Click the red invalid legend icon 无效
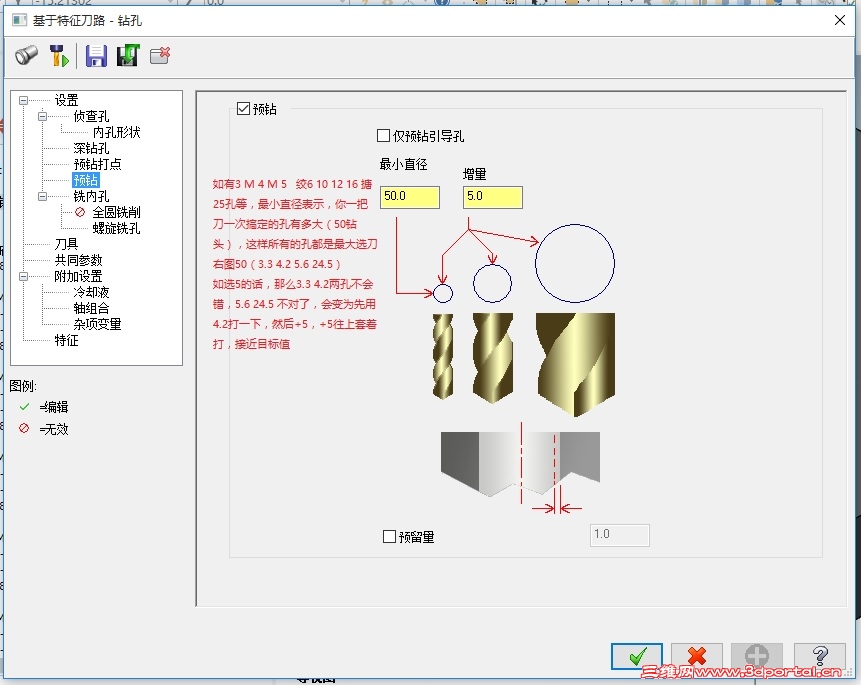The height and width of the screenshot is (685, 861). pos(24,428)
